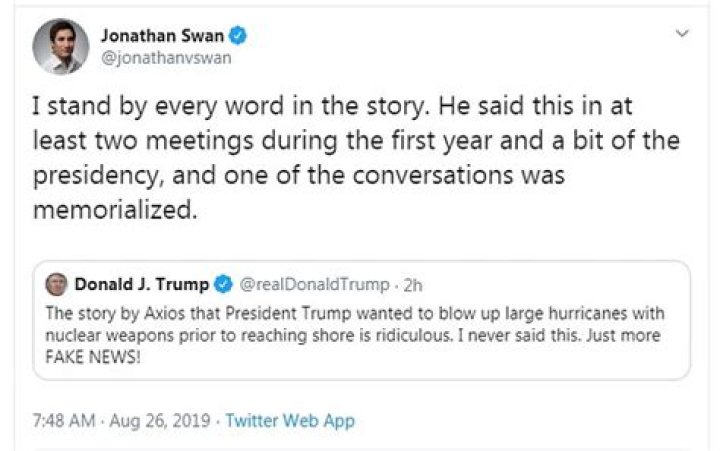Open the Twitter Web App source link

(x=290, y=420)
